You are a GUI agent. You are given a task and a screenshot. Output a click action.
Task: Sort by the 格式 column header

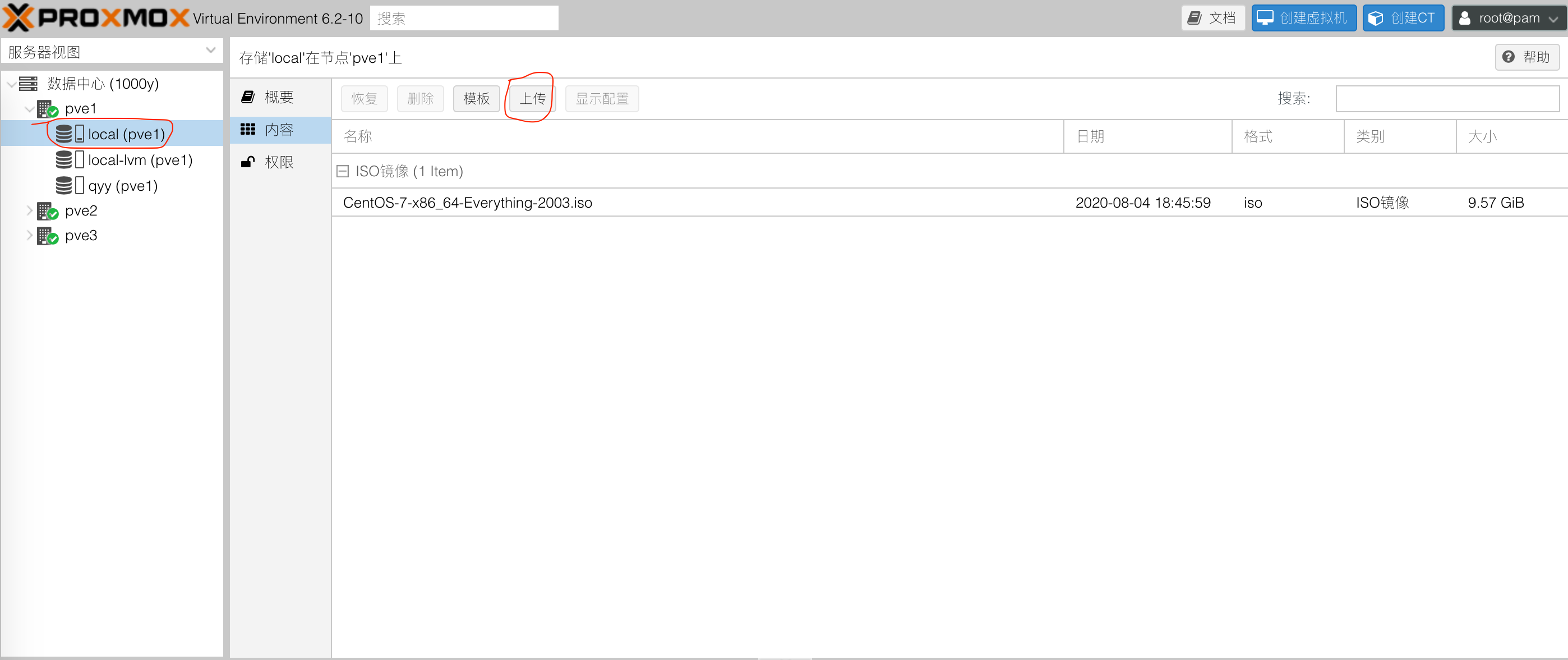[x=1288, y=136]
